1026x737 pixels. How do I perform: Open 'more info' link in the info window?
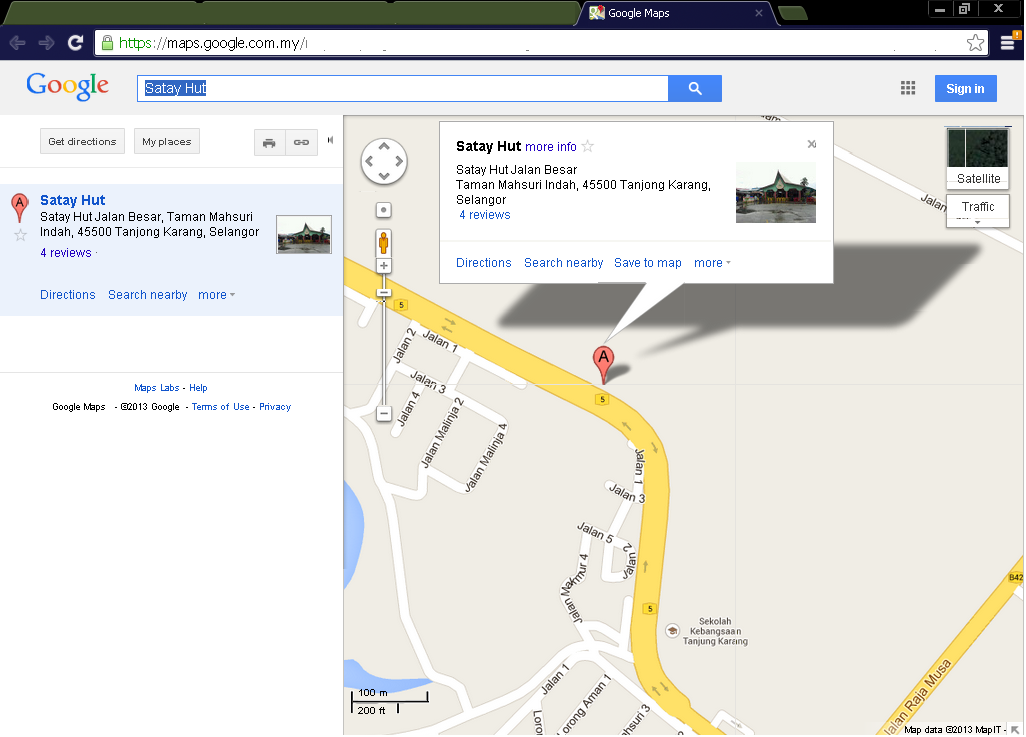(x=551, y=147)
